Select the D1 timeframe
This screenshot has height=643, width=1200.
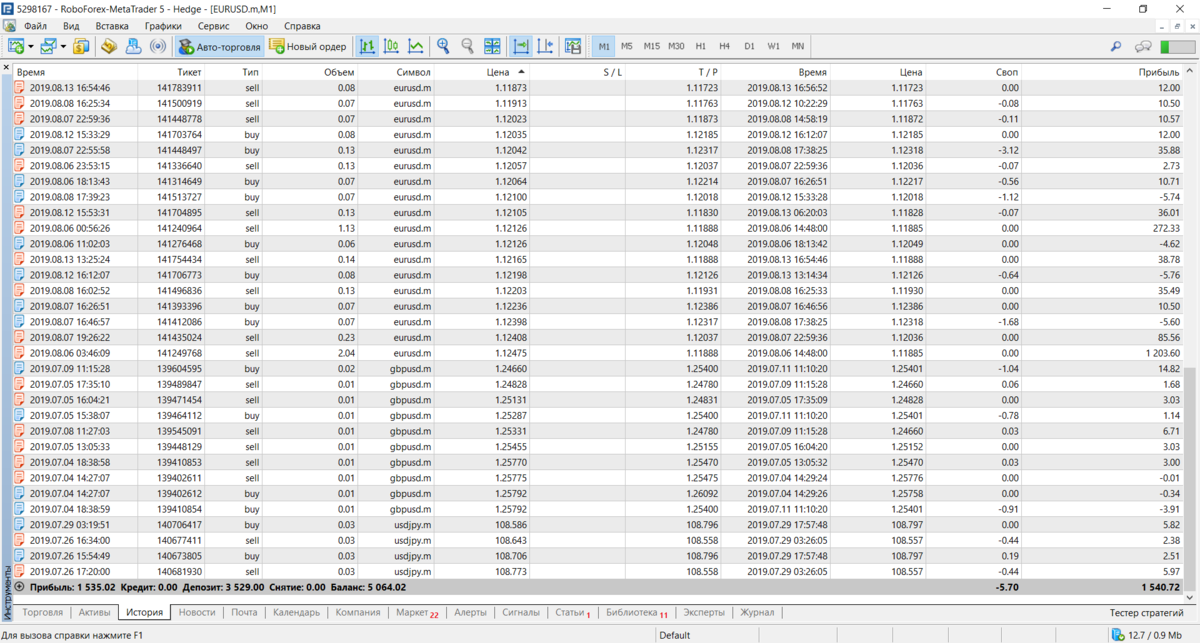click(x=749, y=46)
